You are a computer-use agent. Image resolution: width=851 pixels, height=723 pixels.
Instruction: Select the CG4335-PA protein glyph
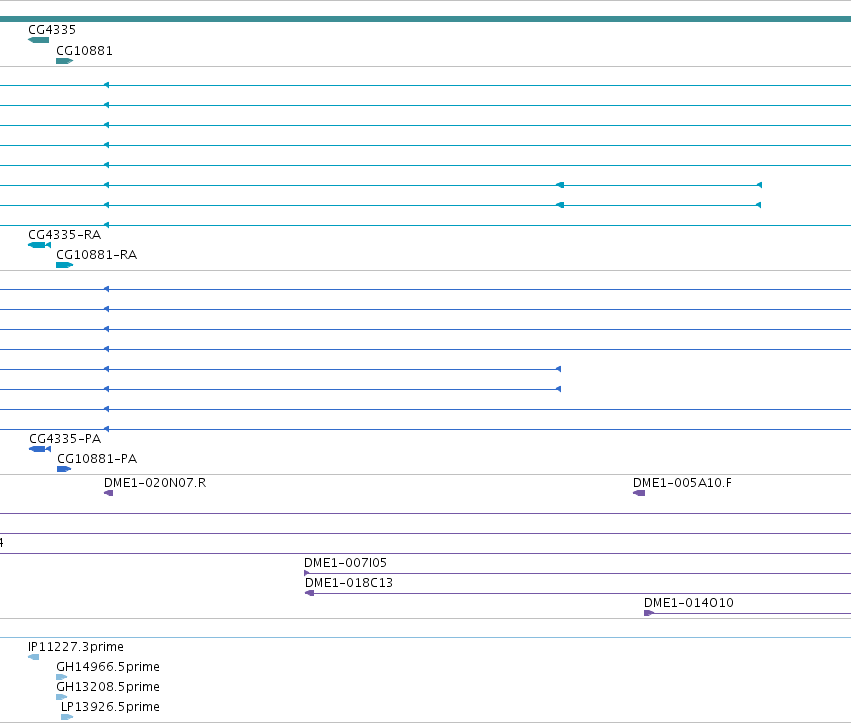[40, 449]
